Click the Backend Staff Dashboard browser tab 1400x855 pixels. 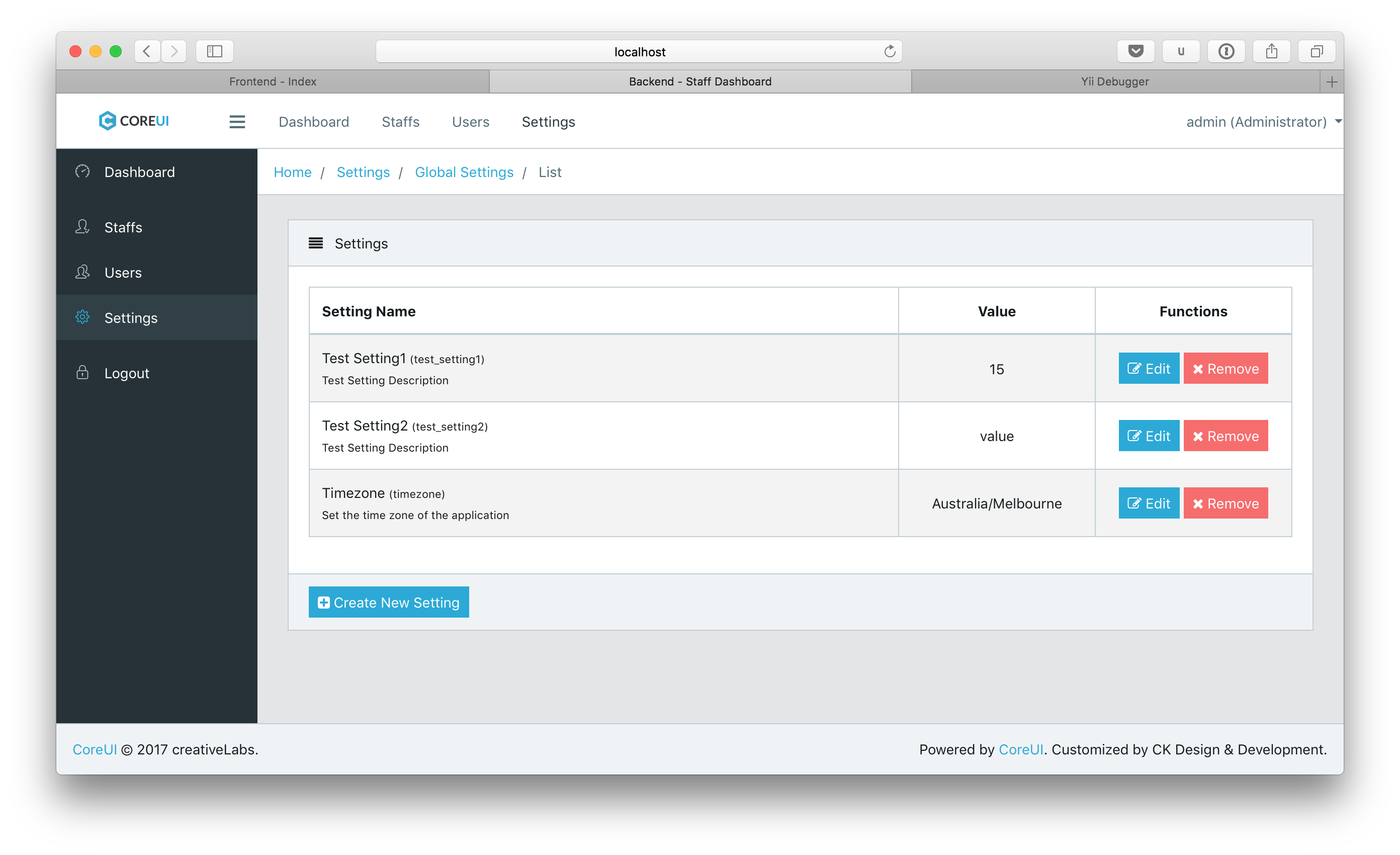coord(700,81)
